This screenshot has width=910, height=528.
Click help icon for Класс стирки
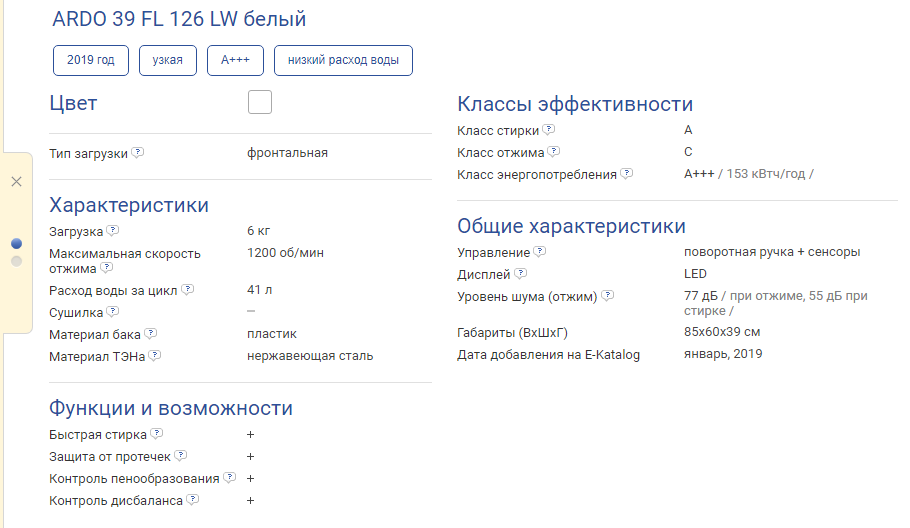tap(548, 129)
